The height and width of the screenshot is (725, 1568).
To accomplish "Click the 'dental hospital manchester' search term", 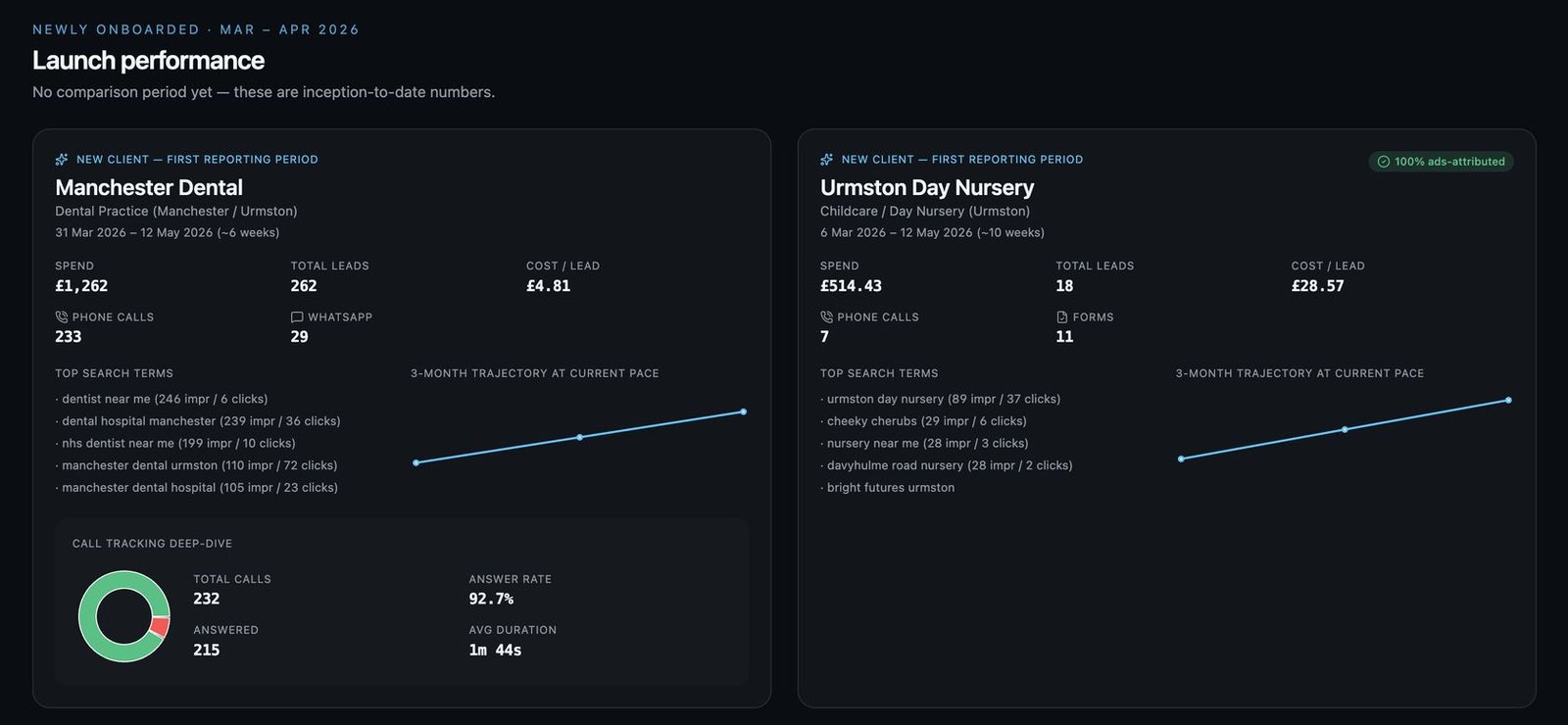I will [198, 421].
